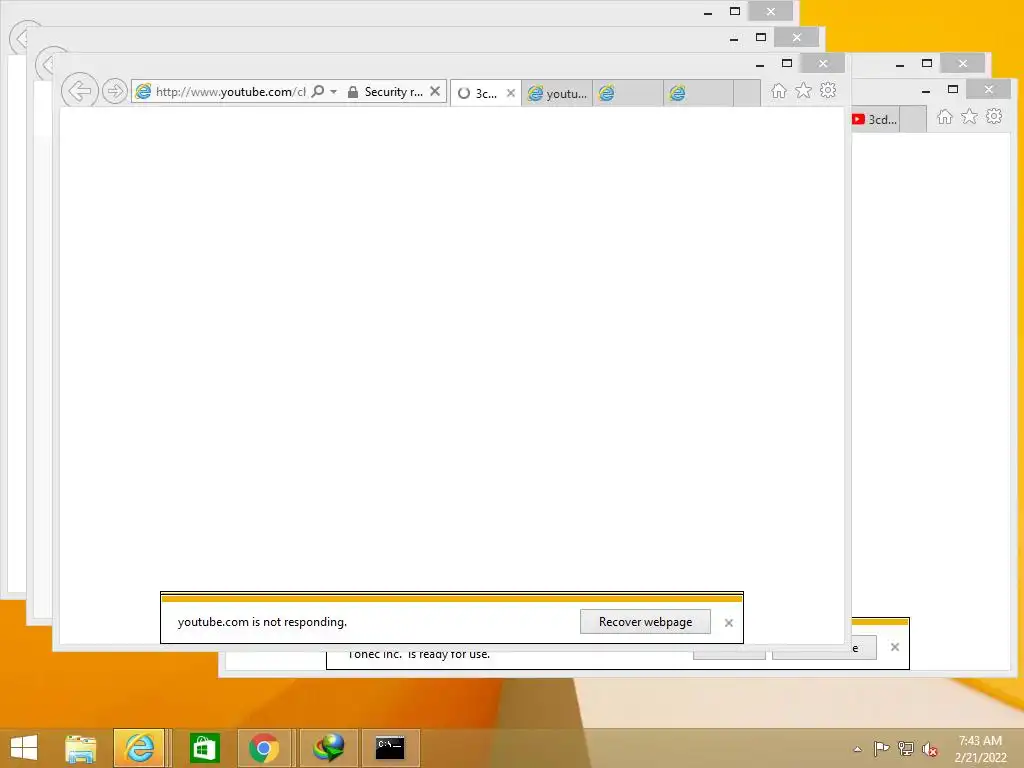Open Favorites star in front IE window
The image size is (1024, 768).
tap(803, 91)
